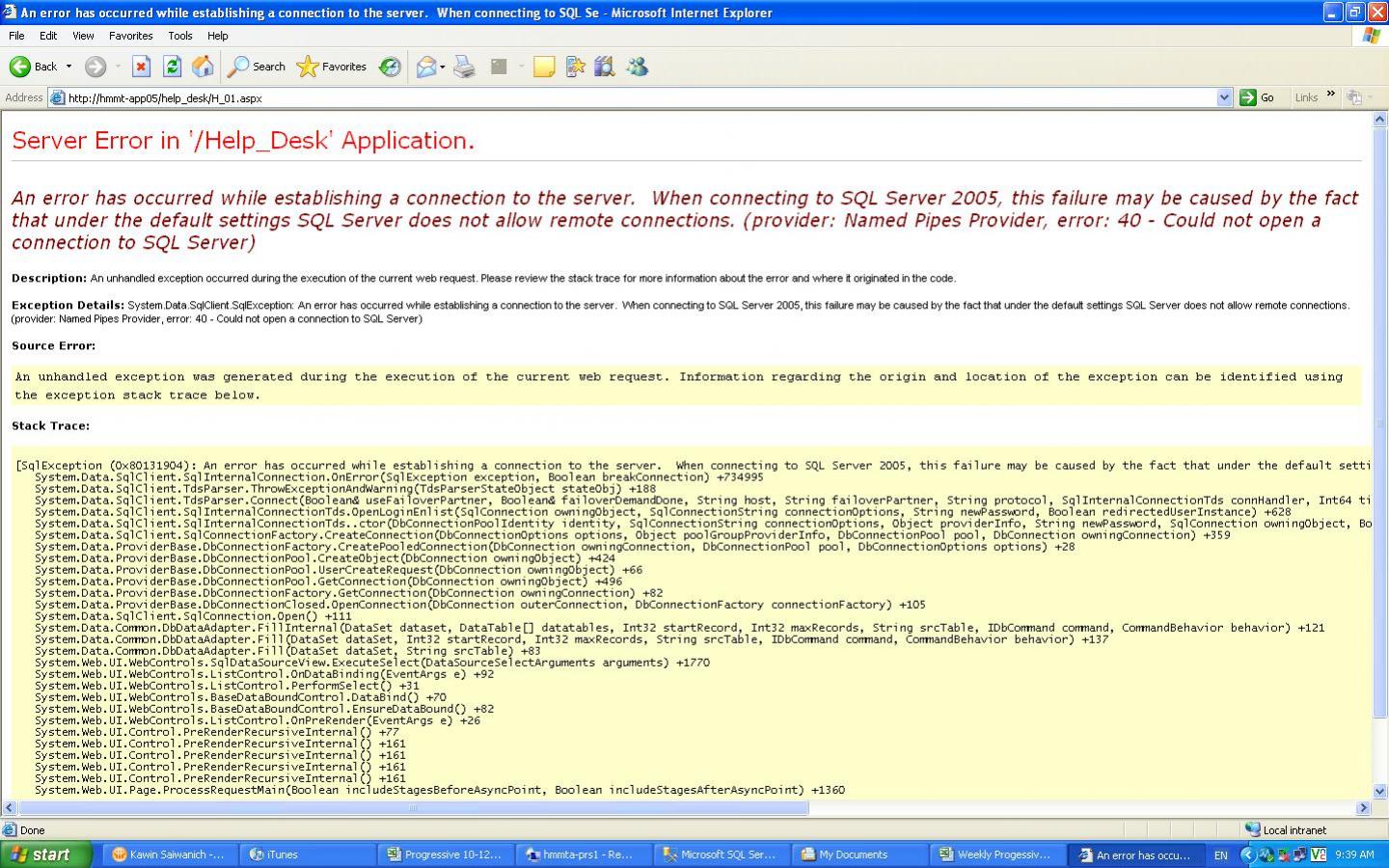The width and height of the screenshot is (1389, 868).
Task: Click the greyed Edit toolbar icon
Action: click(499, 67)
